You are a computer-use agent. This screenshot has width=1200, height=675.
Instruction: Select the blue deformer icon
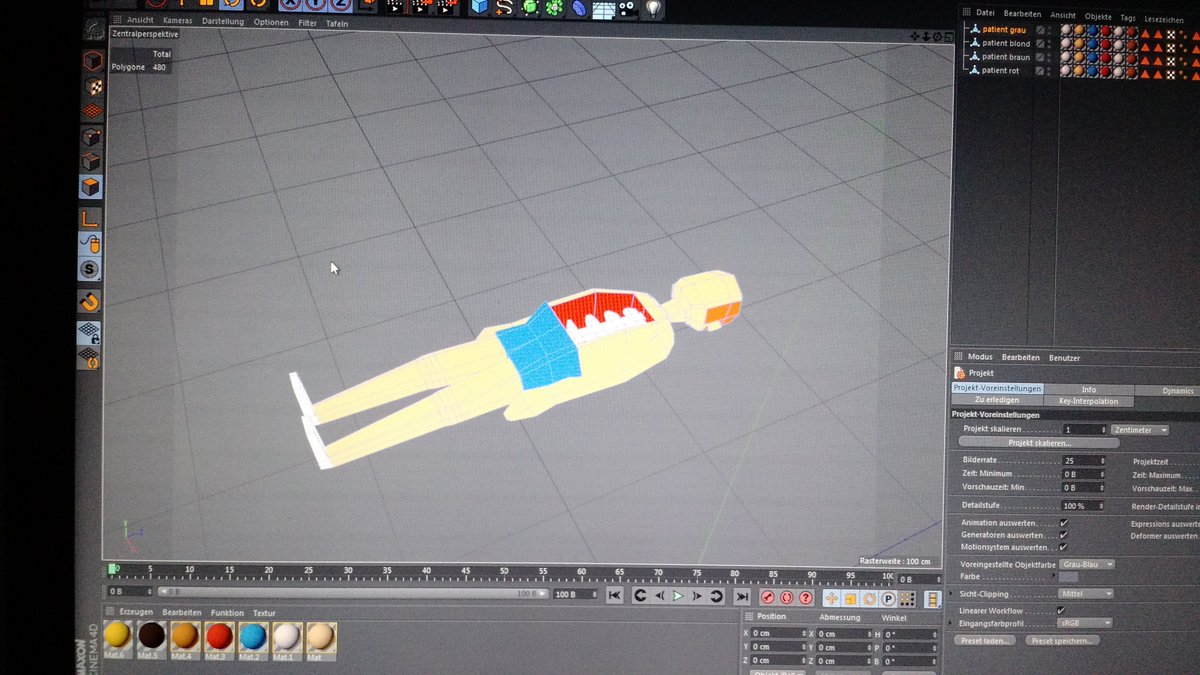coord(579,8)
